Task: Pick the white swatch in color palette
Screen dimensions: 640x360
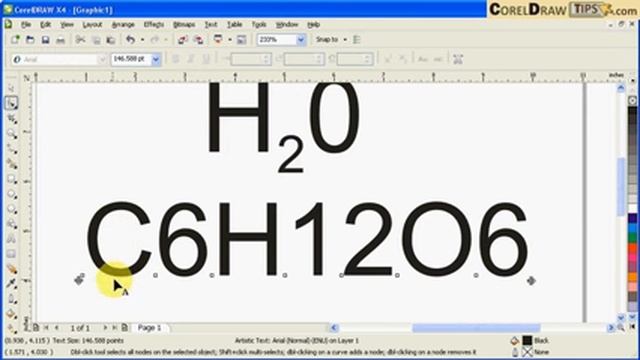Action: click(x=632, y=208)
